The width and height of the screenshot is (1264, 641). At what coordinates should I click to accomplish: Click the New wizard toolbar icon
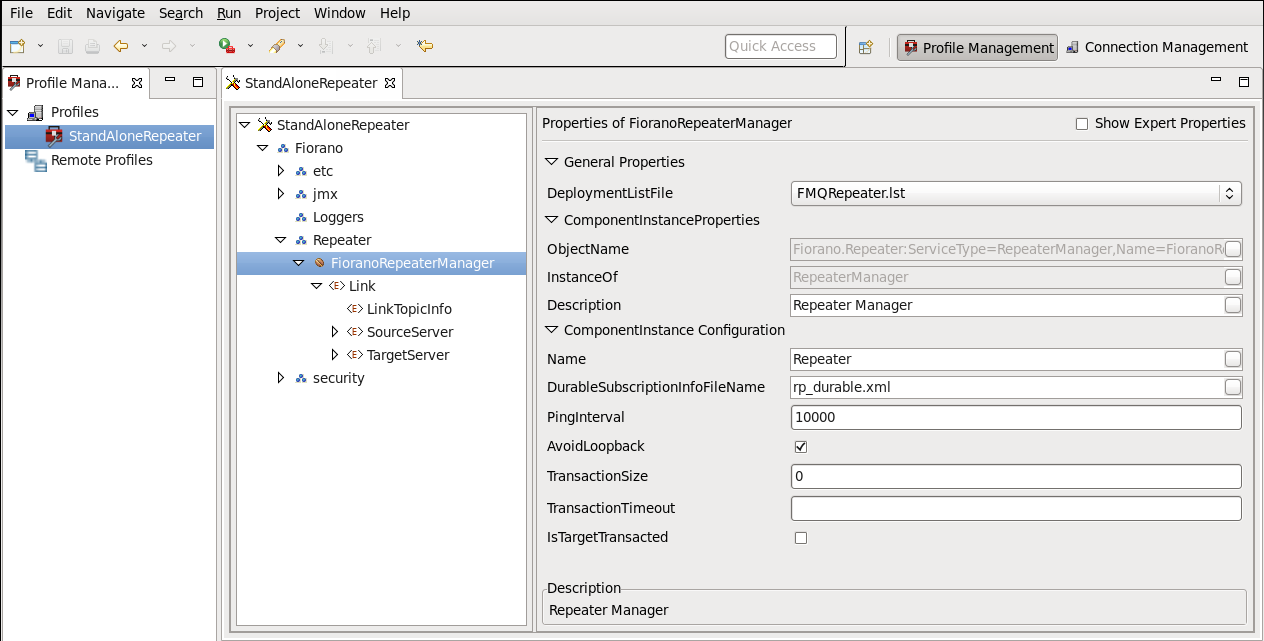coord(18,46)
